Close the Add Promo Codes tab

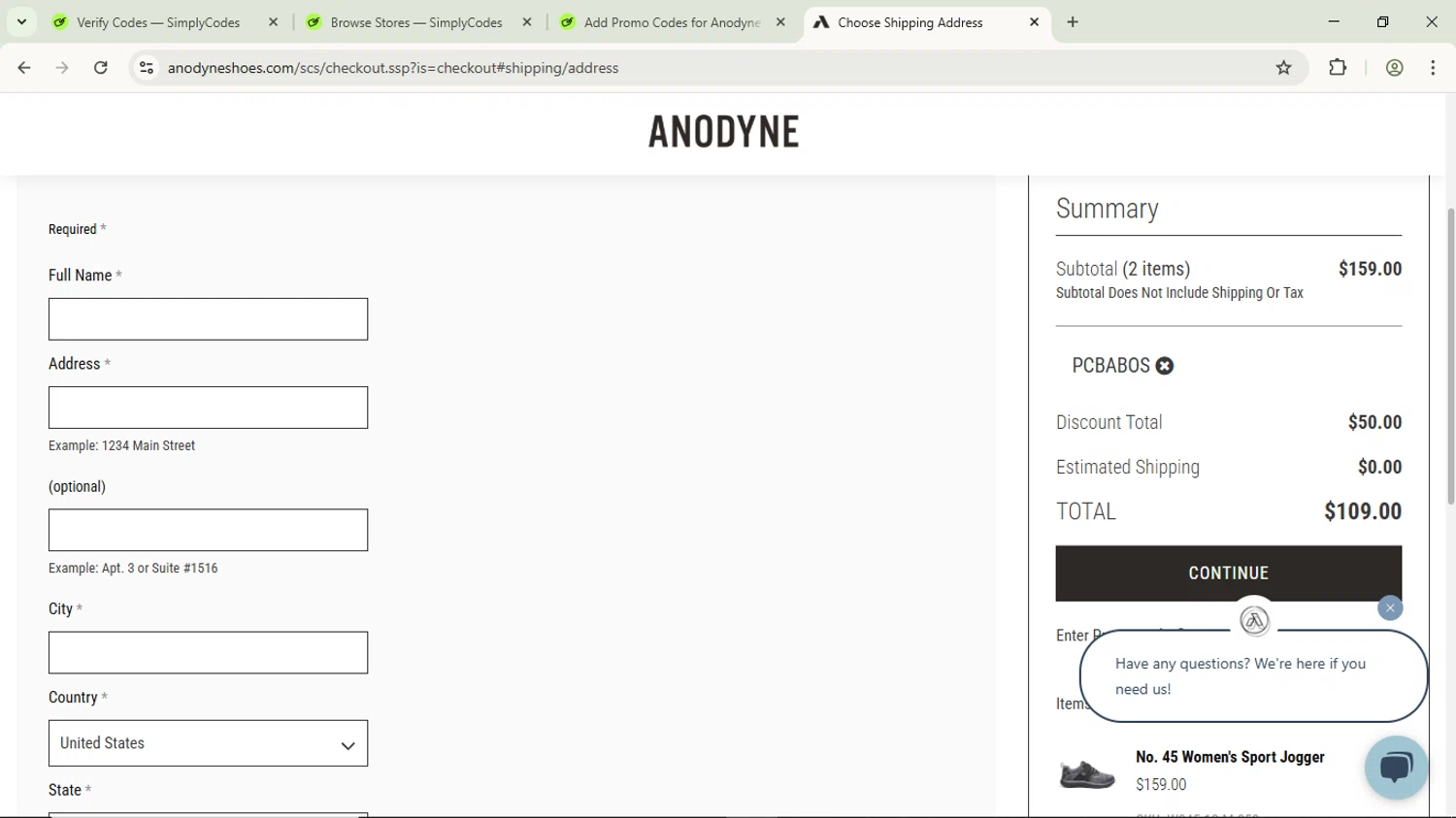(780, 22)
